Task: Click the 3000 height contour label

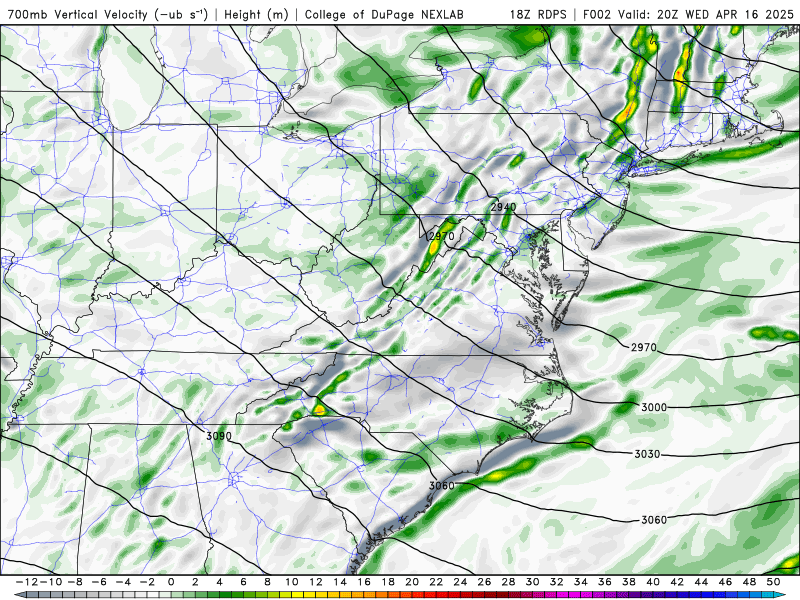Action: 654,407
